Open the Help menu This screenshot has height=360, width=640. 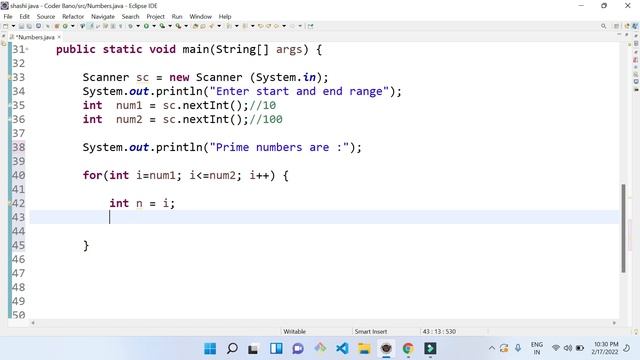[225, 16]
